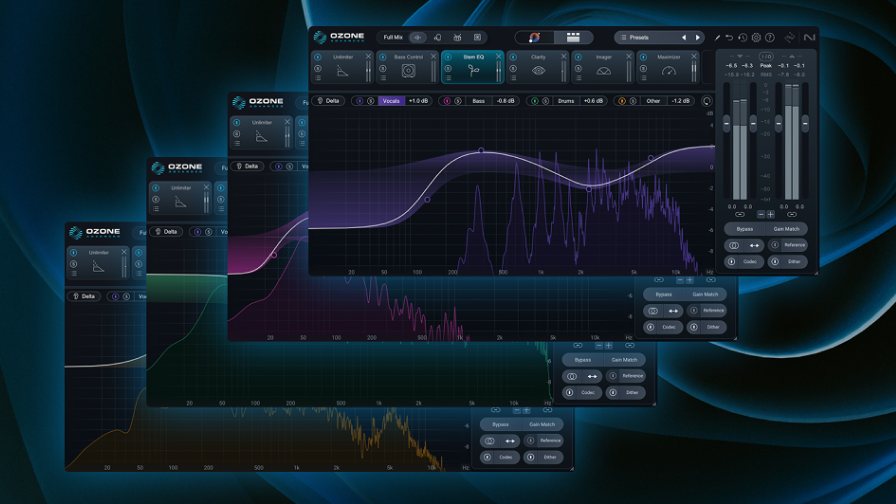
Task: Open settings gear in front Ozone window
Action: coord(756,38)
